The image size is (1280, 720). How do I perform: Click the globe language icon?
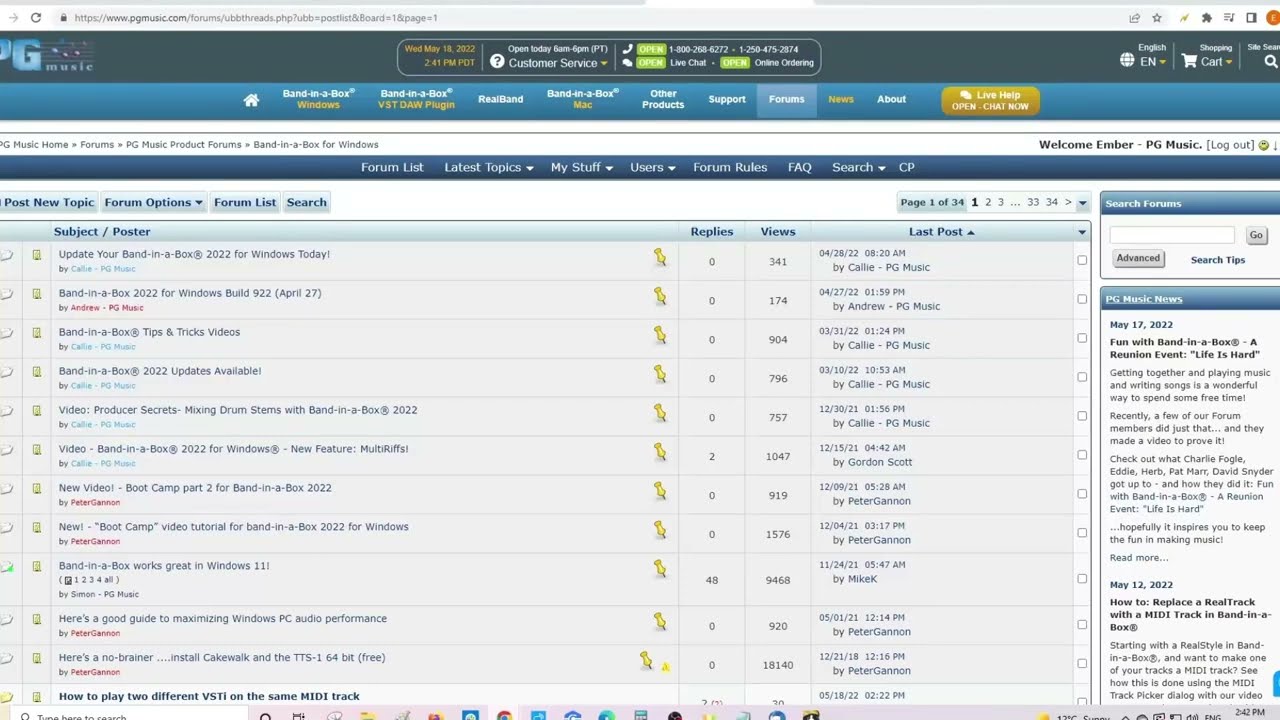1127,61
